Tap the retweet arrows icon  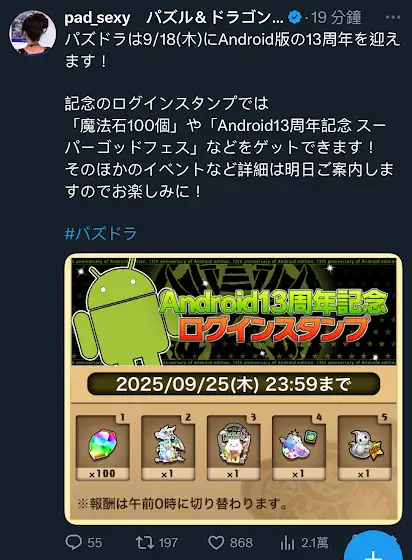[145, 543]
